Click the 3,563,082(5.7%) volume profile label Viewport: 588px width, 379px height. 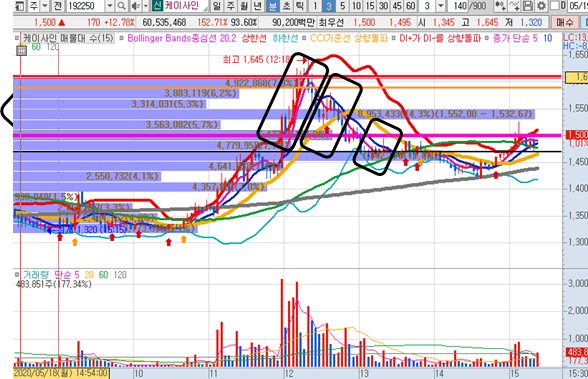pyautogui.click(x=182, y=124)
